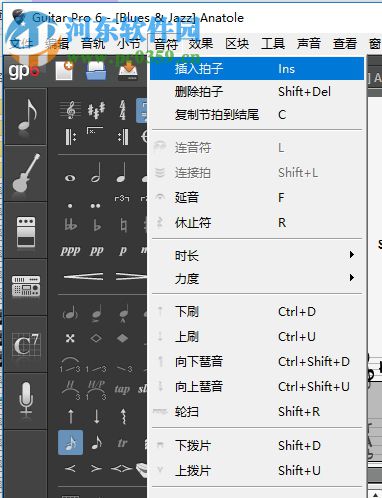This screenshot has height=498, width=382.
Task: Set dynamic to p
Action: [123, 251]
